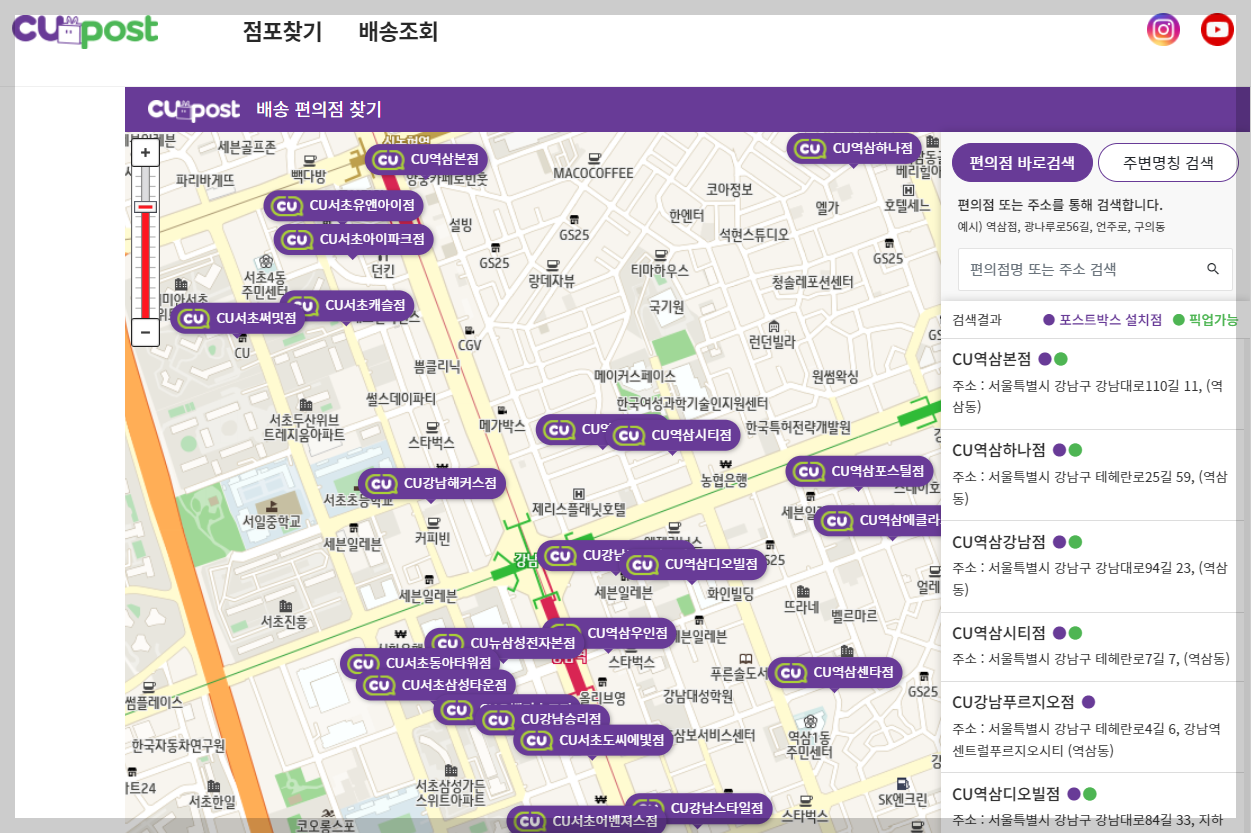Screen dimensions: 1251x833
Task: Open the CU POST Instagram page
Action: click(1163, 29)
